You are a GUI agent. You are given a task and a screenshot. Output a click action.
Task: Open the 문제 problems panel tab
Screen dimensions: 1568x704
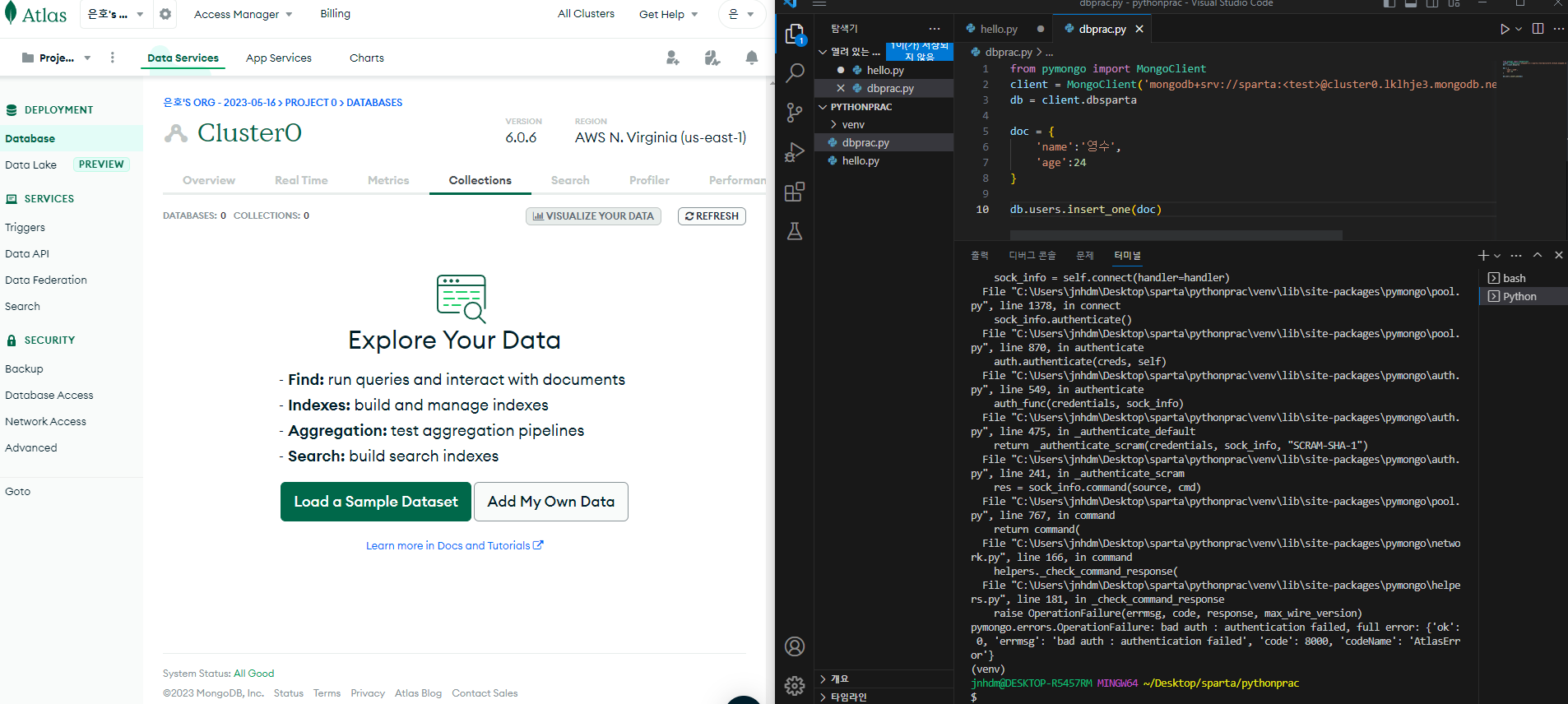click(1085, 256)
